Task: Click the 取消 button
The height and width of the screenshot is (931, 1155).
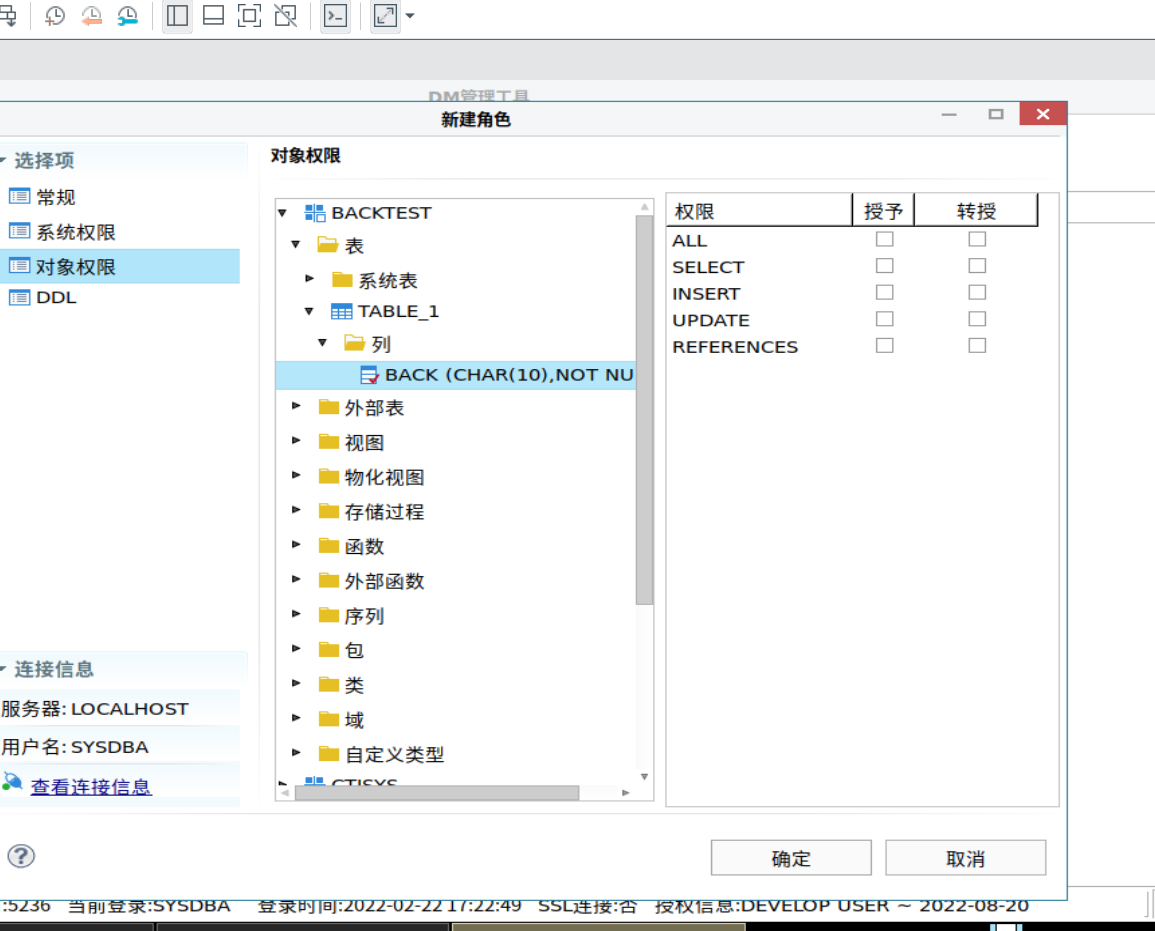Action: coord(966,858)
